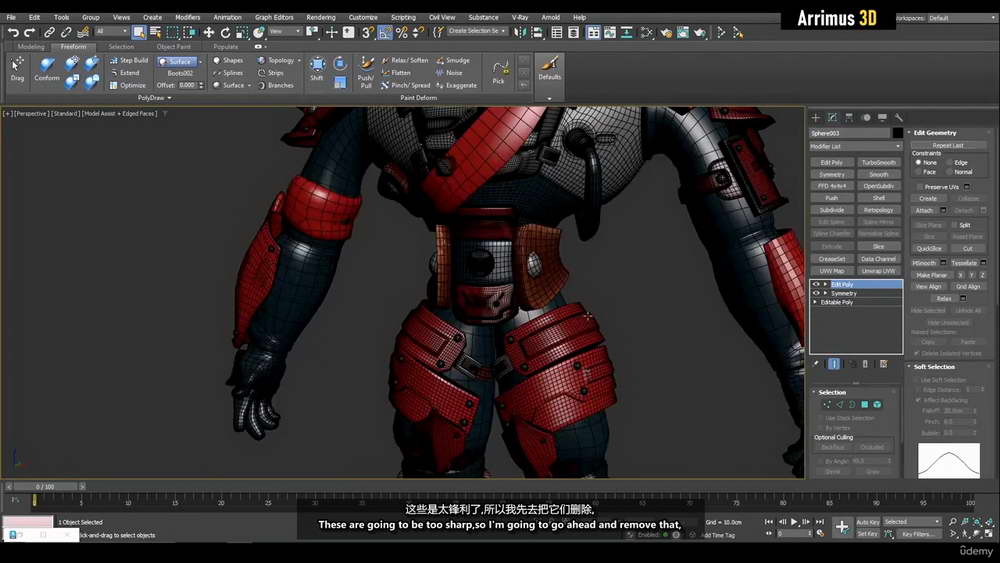Open the Create command panel tab
The image size is (1000, 563).
click(815, 117)
